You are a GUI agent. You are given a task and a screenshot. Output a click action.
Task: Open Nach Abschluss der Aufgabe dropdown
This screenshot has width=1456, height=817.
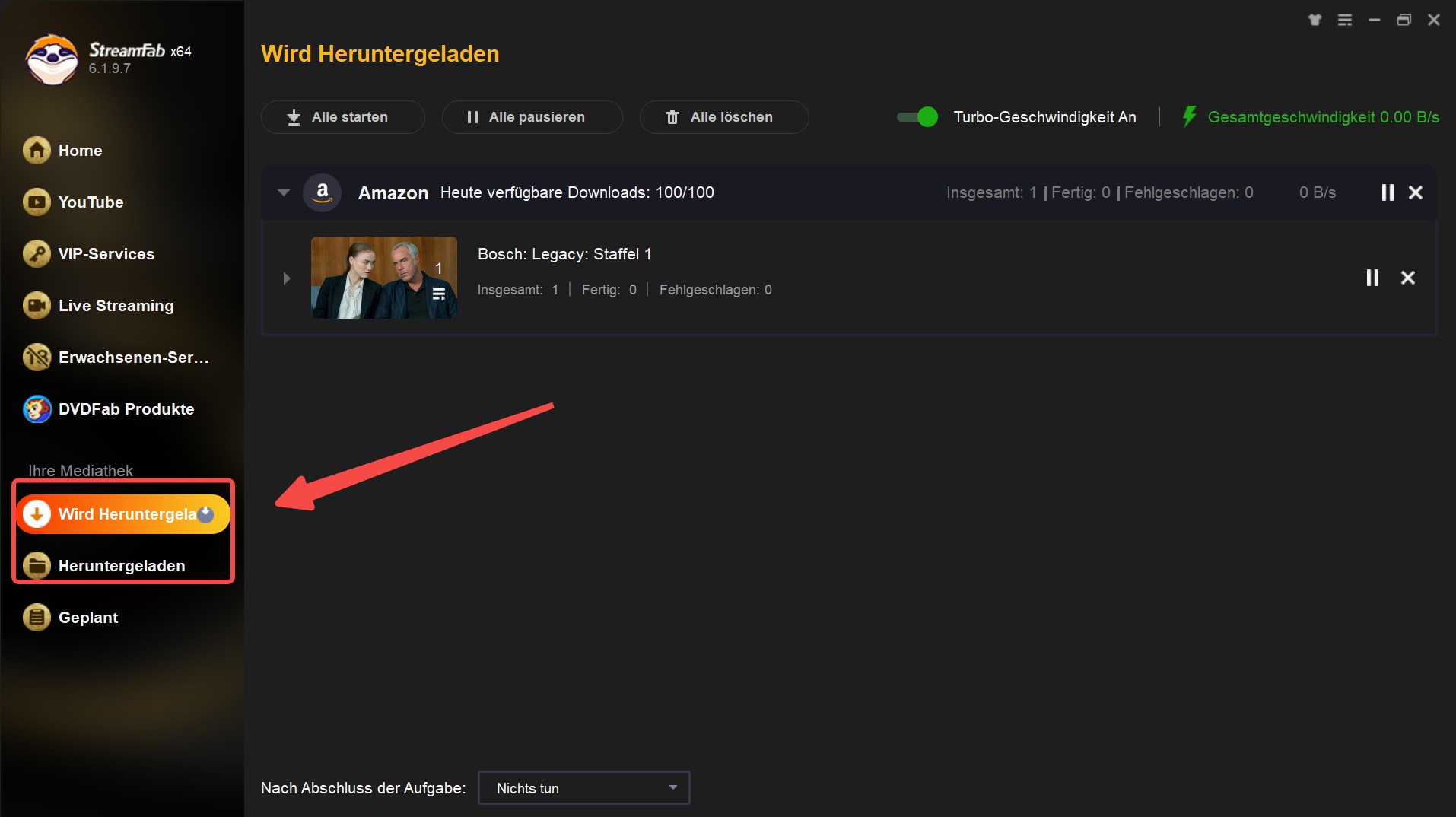coord(583,788)
